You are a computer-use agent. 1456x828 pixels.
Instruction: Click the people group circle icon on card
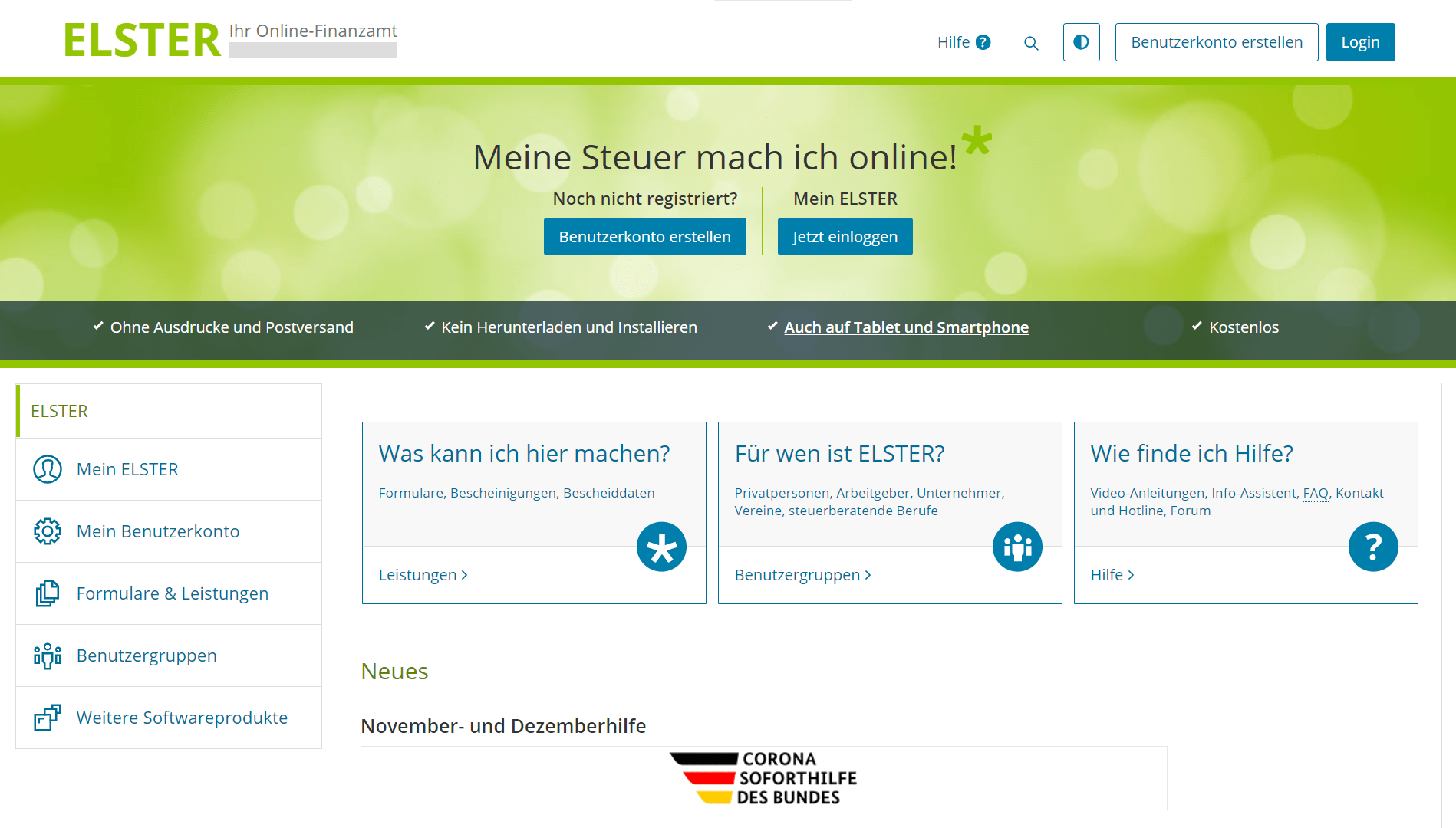[1017, 547]
